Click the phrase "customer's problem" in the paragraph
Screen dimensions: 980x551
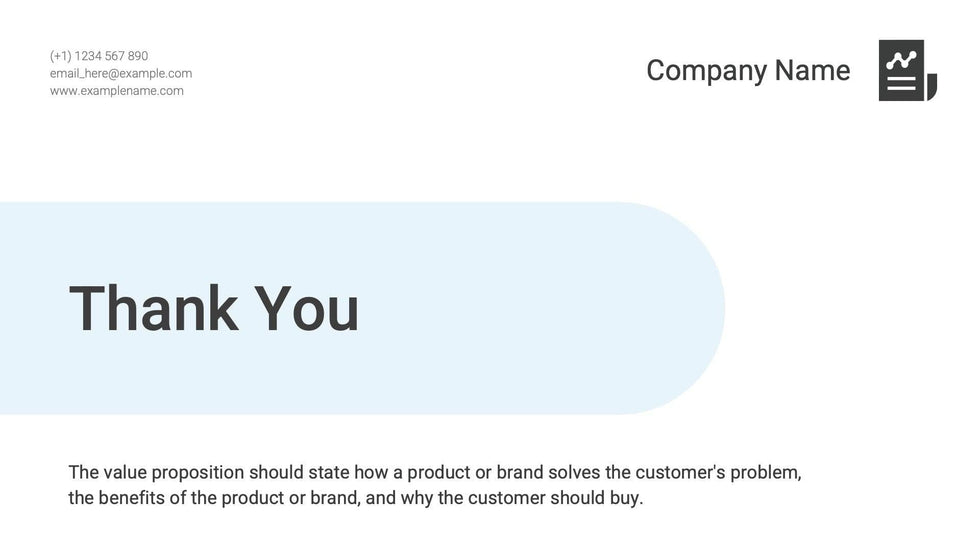(718, 472)
